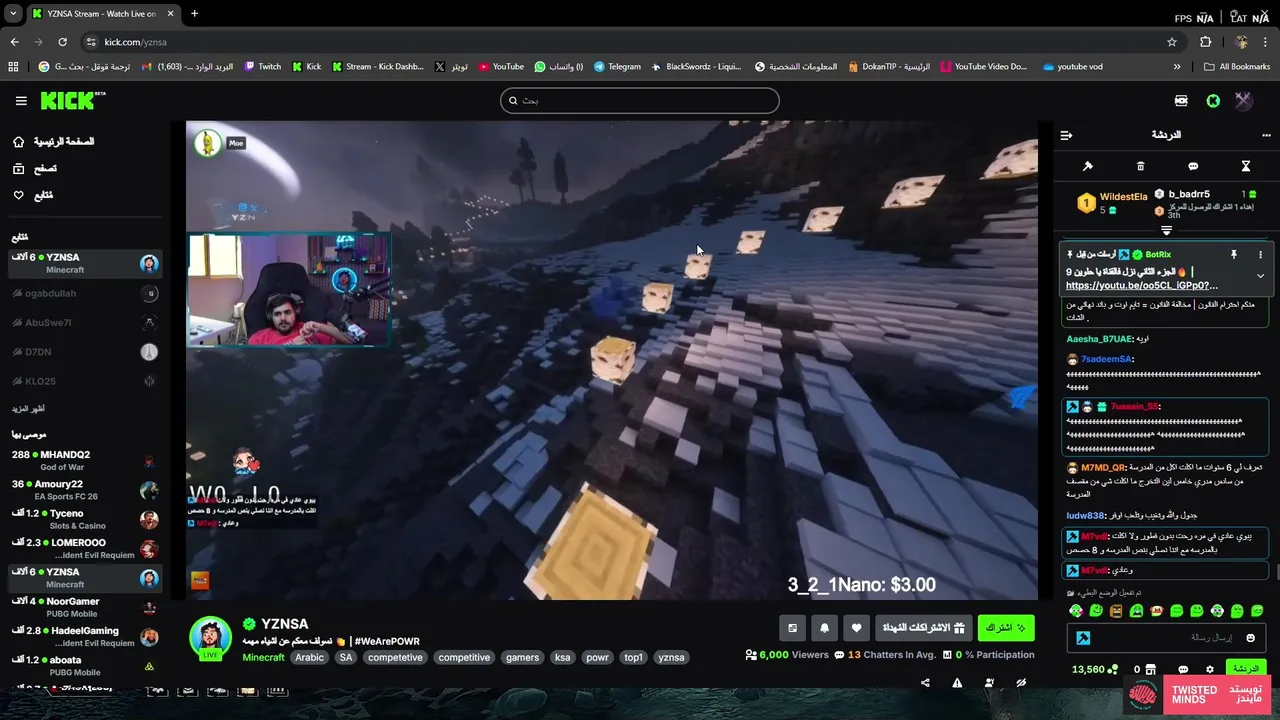Click the dashboard icon in Kick top-right header
Image resolution: width=1280 pixels, height=720 pixels.
click(x=1181, y=101)
